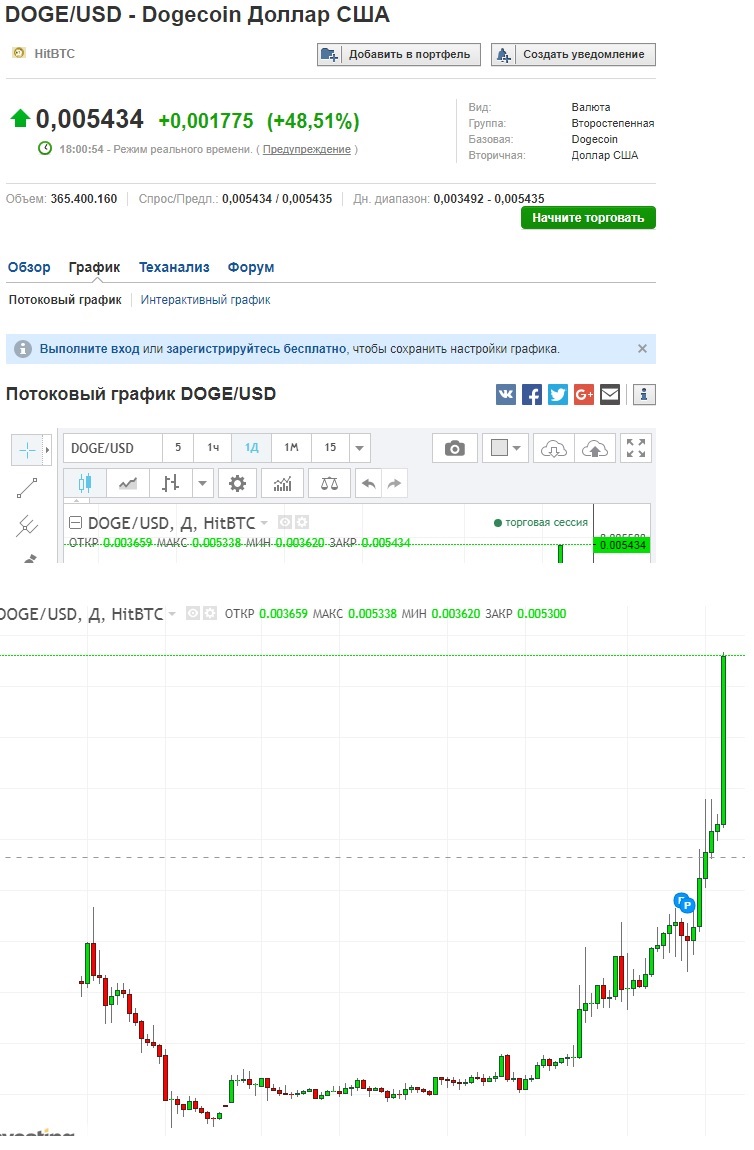Screen dimensions: 754x1150
Task: Select the trend line drawing tool
Action: [x=27, y=488]
